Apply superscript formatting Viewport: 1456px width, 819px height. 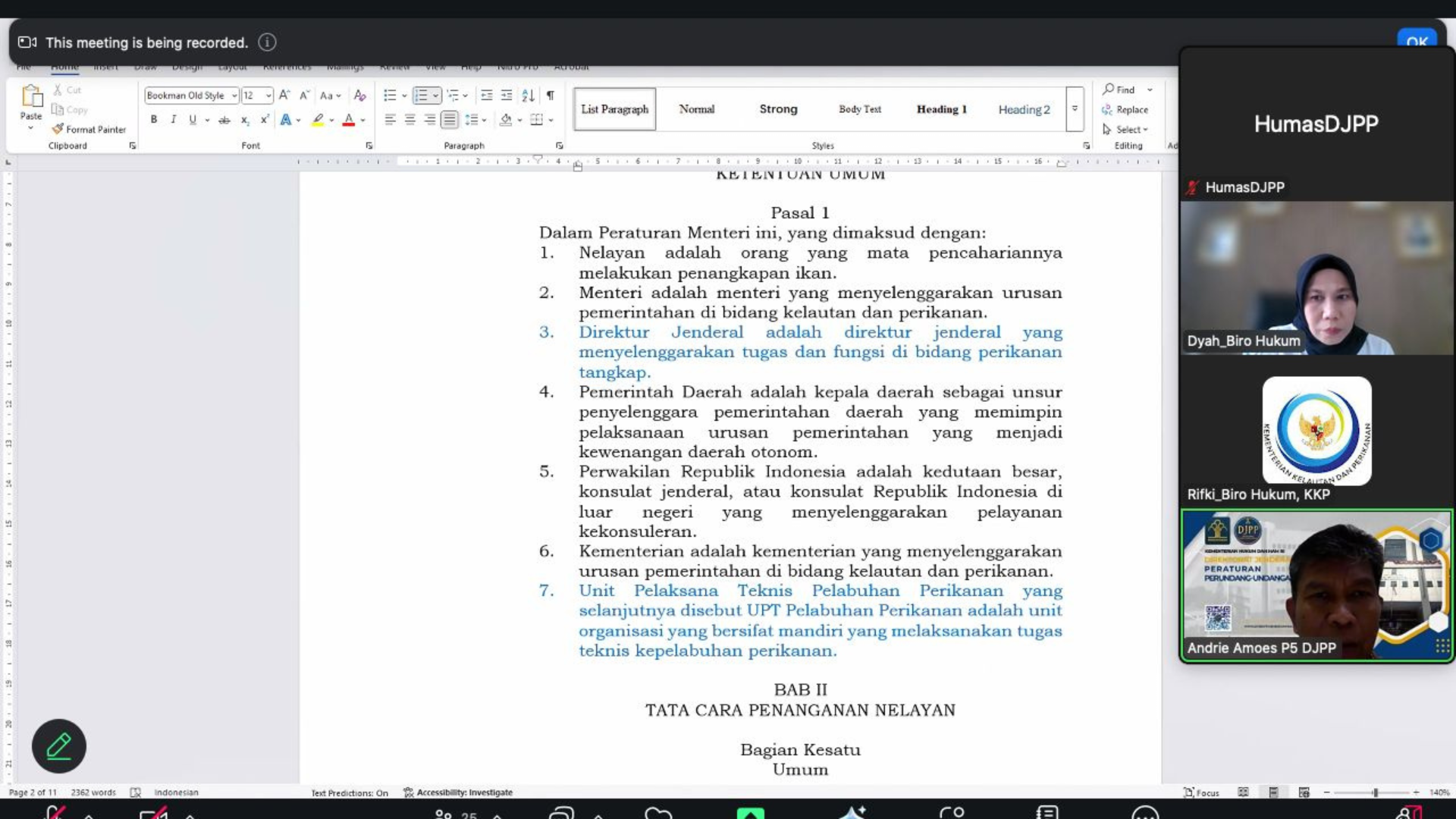click(265, 120)
